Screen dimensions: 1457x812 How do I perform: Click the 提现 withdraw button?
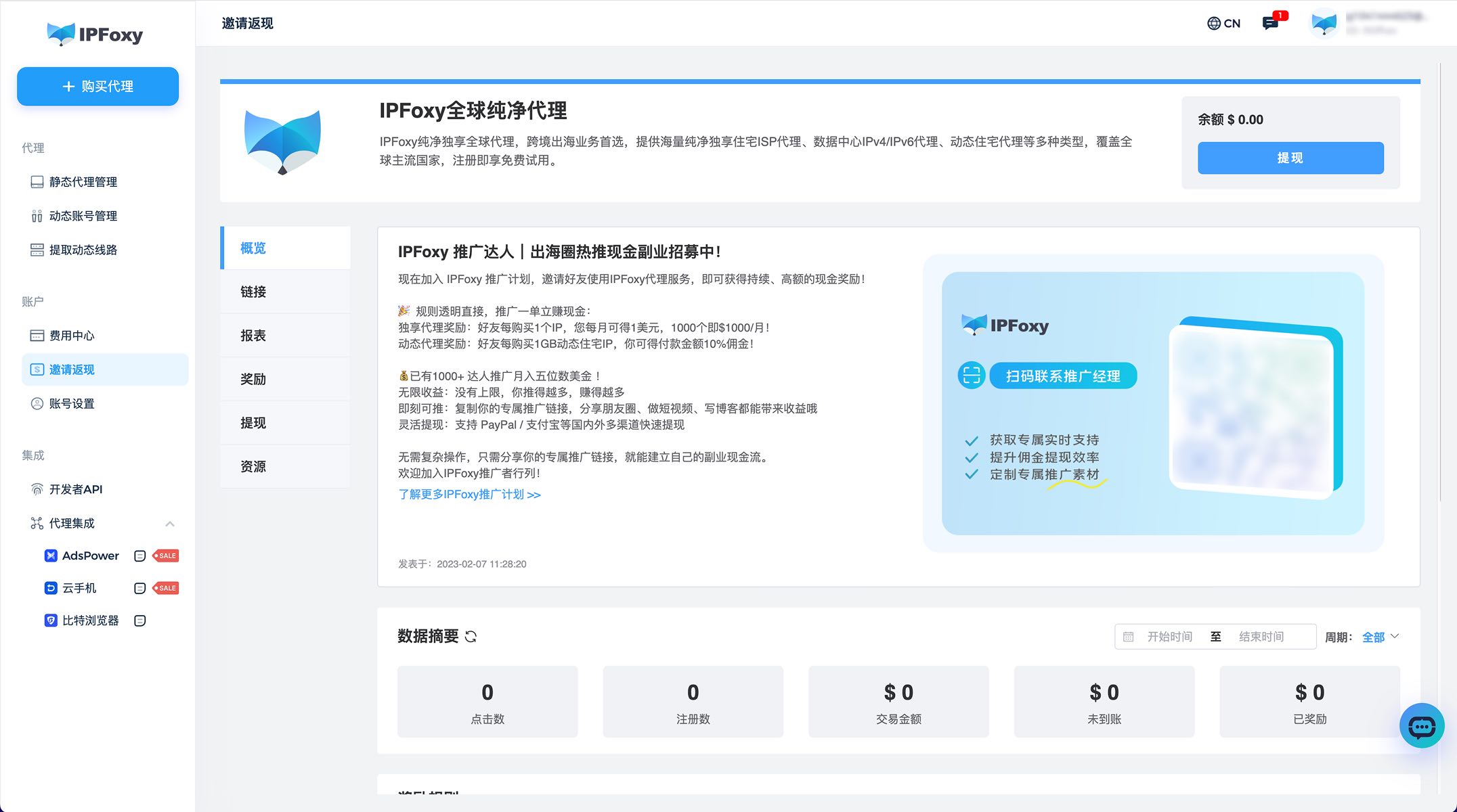tap(1290, 158)
